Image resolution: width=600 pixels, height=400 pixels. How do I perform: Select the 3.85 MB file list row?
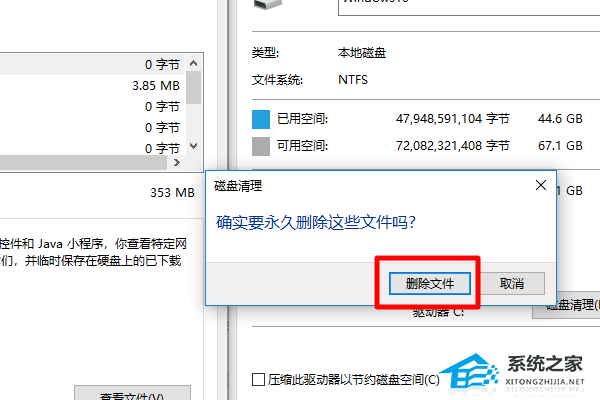point(93,85)
